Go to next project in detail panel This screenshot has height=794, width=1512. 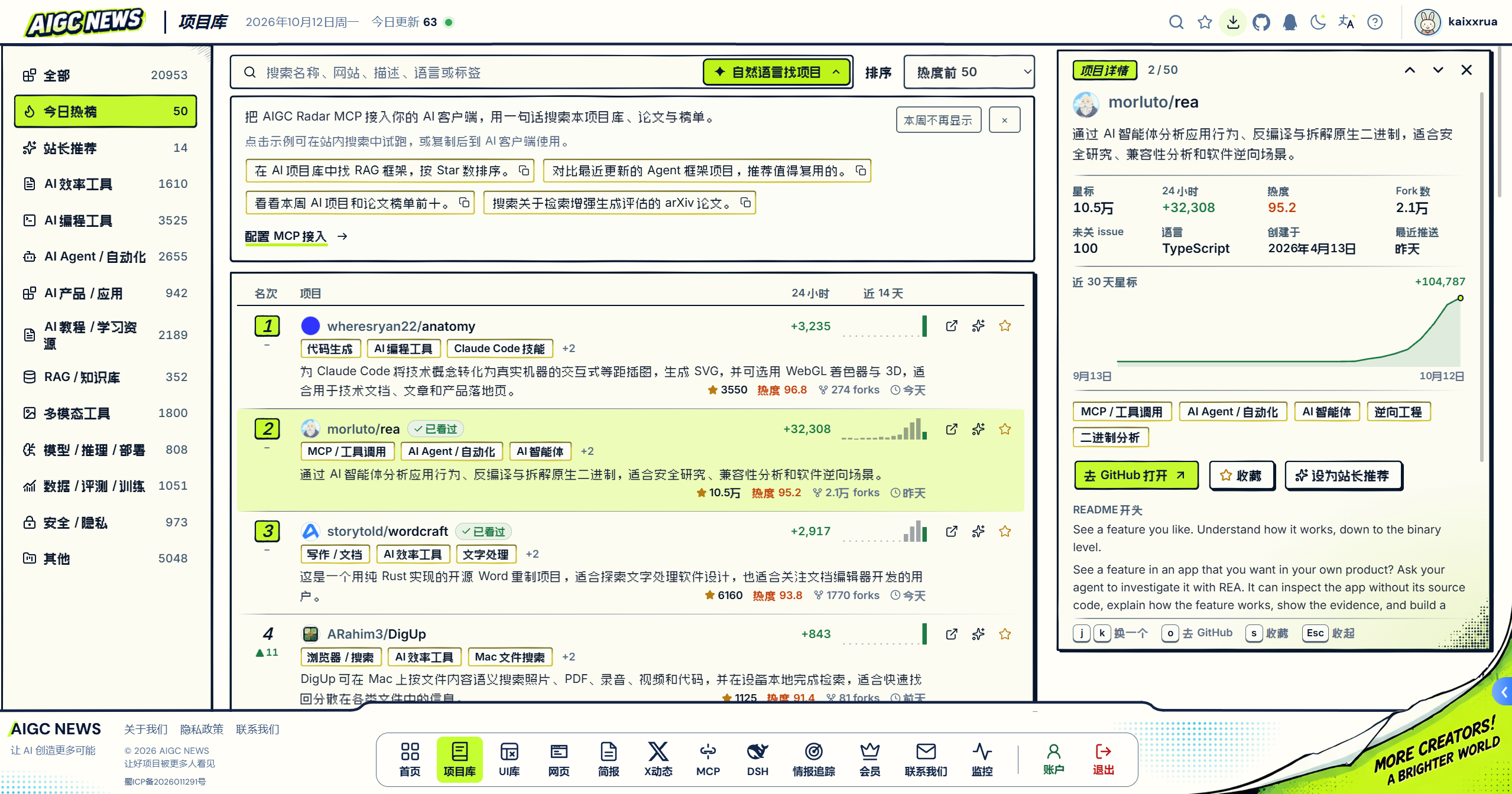coord(1438,70)
